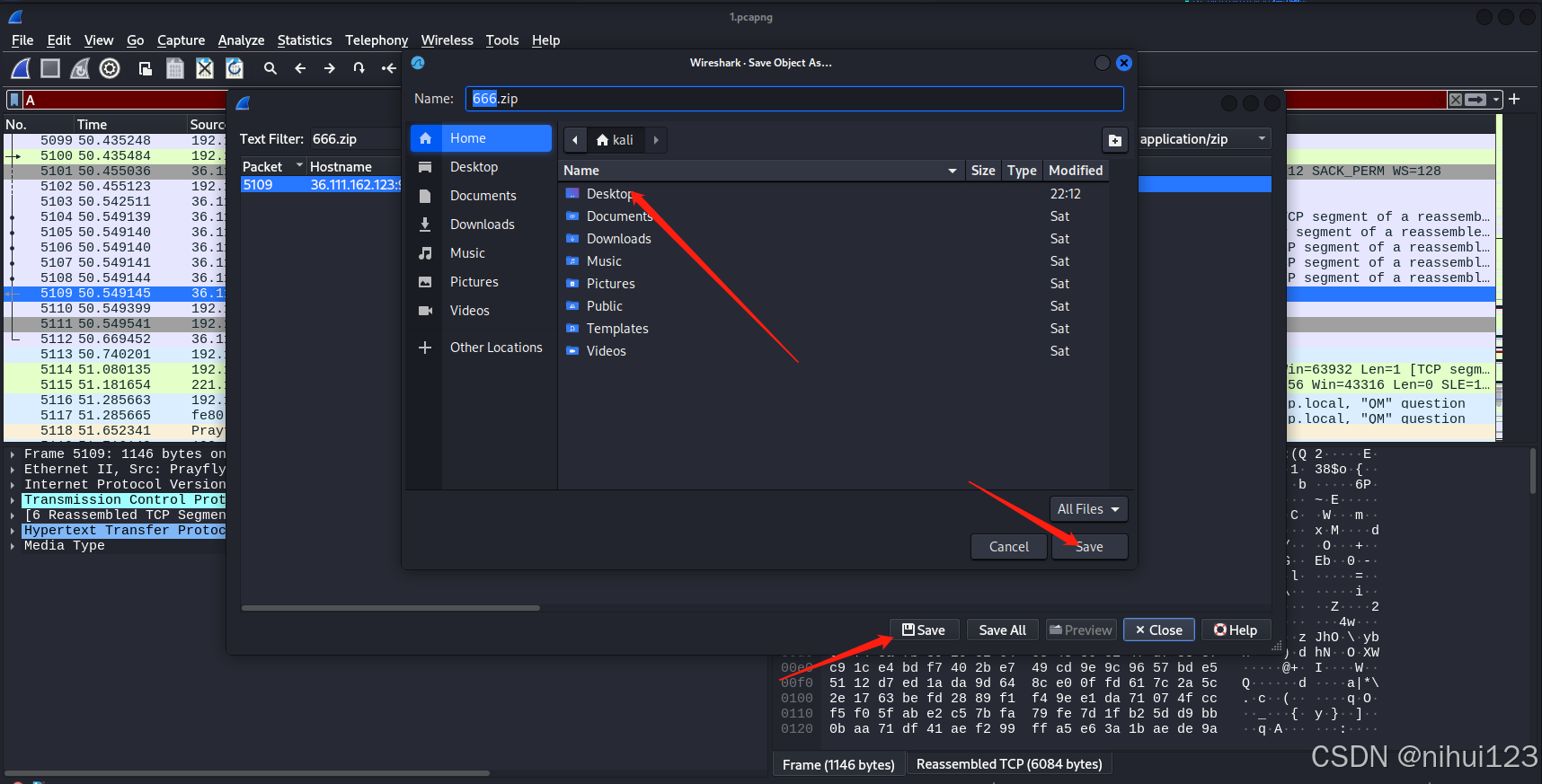Screen dimensions: 1542x784
Task: Go to specified packet icon
Action: (x=359, y=68)
